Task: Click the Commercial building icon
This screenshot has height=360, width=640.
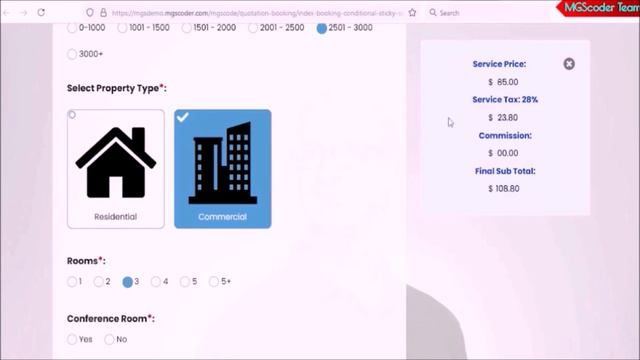Action: [x=222, y=163]
